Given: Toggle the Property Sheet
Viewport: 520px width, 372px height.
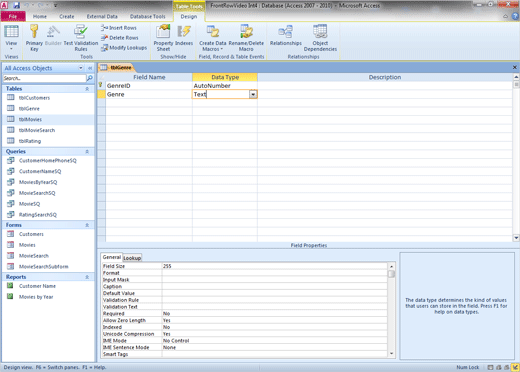Looking at the screenshot, I should tap(163, 38).
